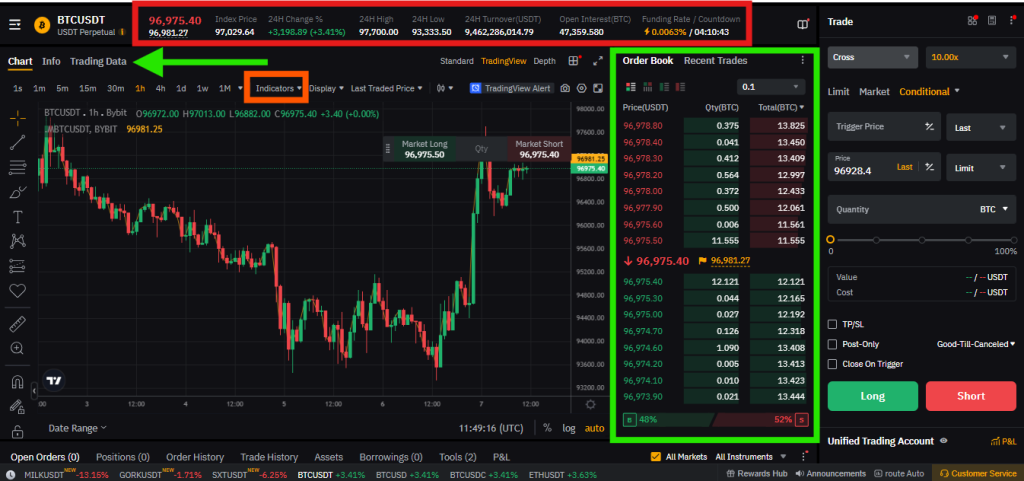Screen dimensions: 1024x481
Task: Toggle magnet mode on chart
Action: point(18,382)
